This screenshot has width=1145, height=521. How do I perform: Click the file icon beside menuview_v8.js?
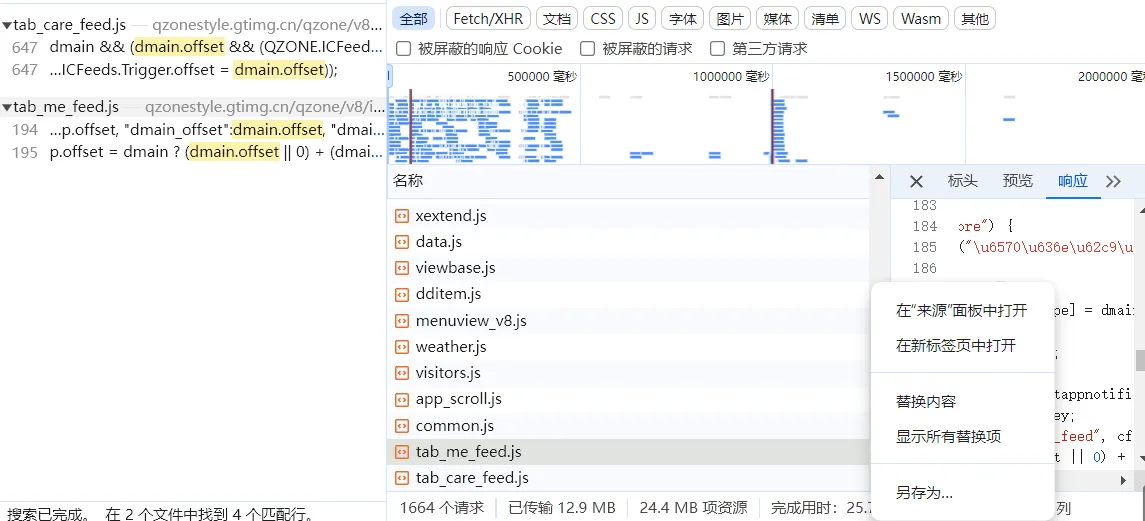coord(401,321)
